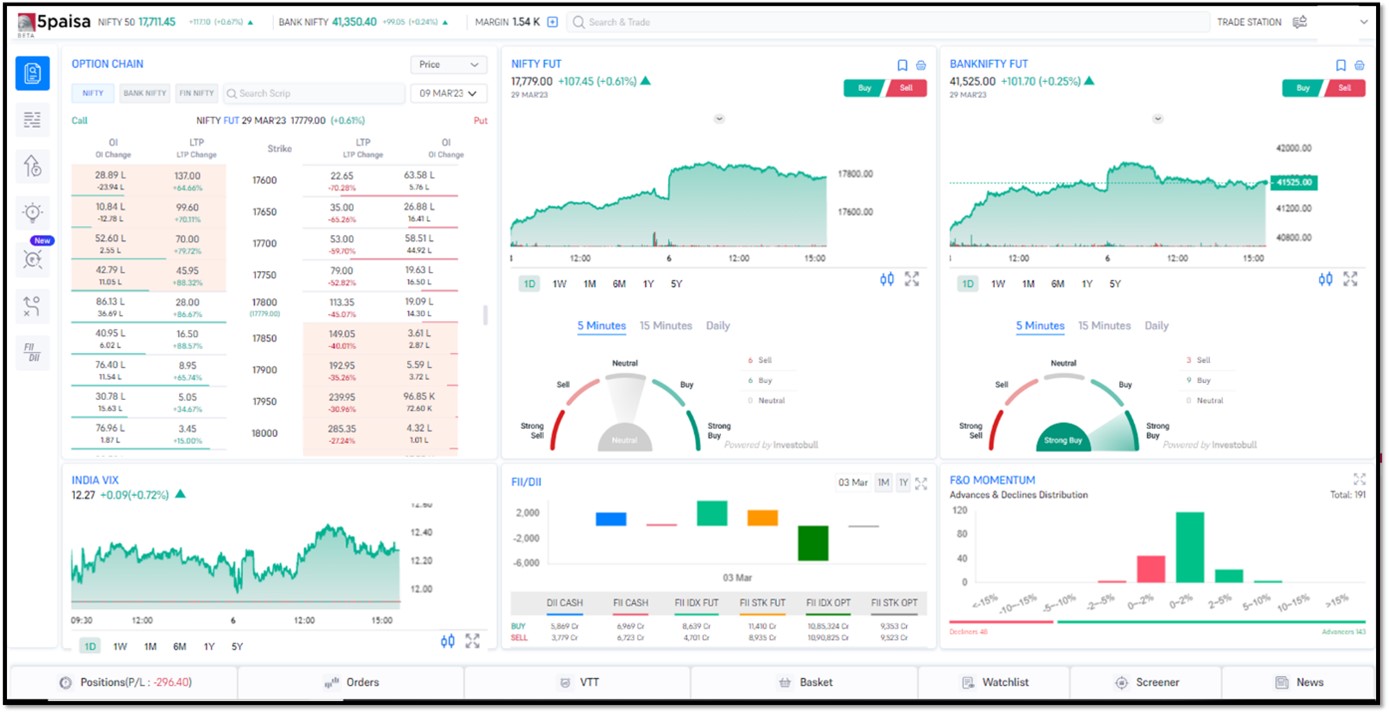Viewport: 1389px width, 713px height.
Task: Open the rupee trend sidebar icon
Action: pyautogui.click(x=32, y=166)
